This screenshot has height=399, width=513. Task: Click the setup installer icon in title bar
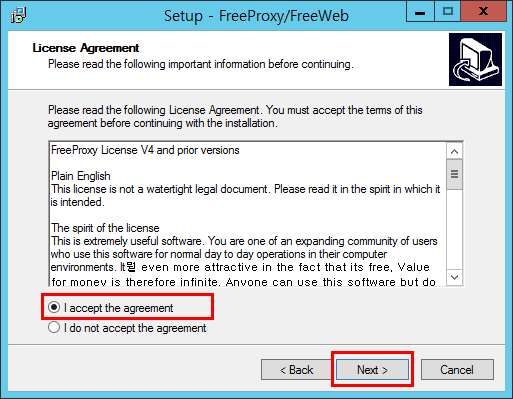pyautogui.click(x=18, y=15)
